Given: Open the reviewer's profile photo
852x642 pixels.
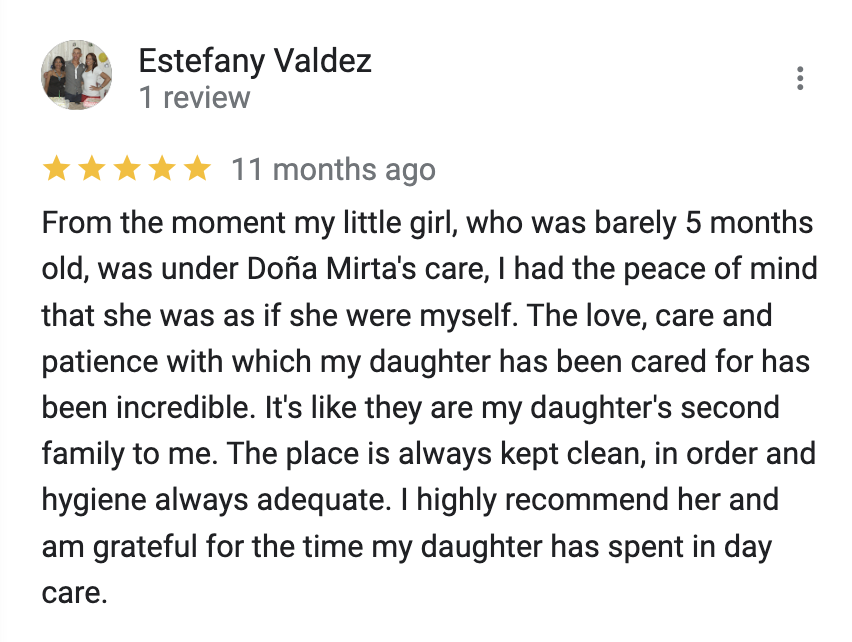Looking at the screenshot, I should point(76,75).
